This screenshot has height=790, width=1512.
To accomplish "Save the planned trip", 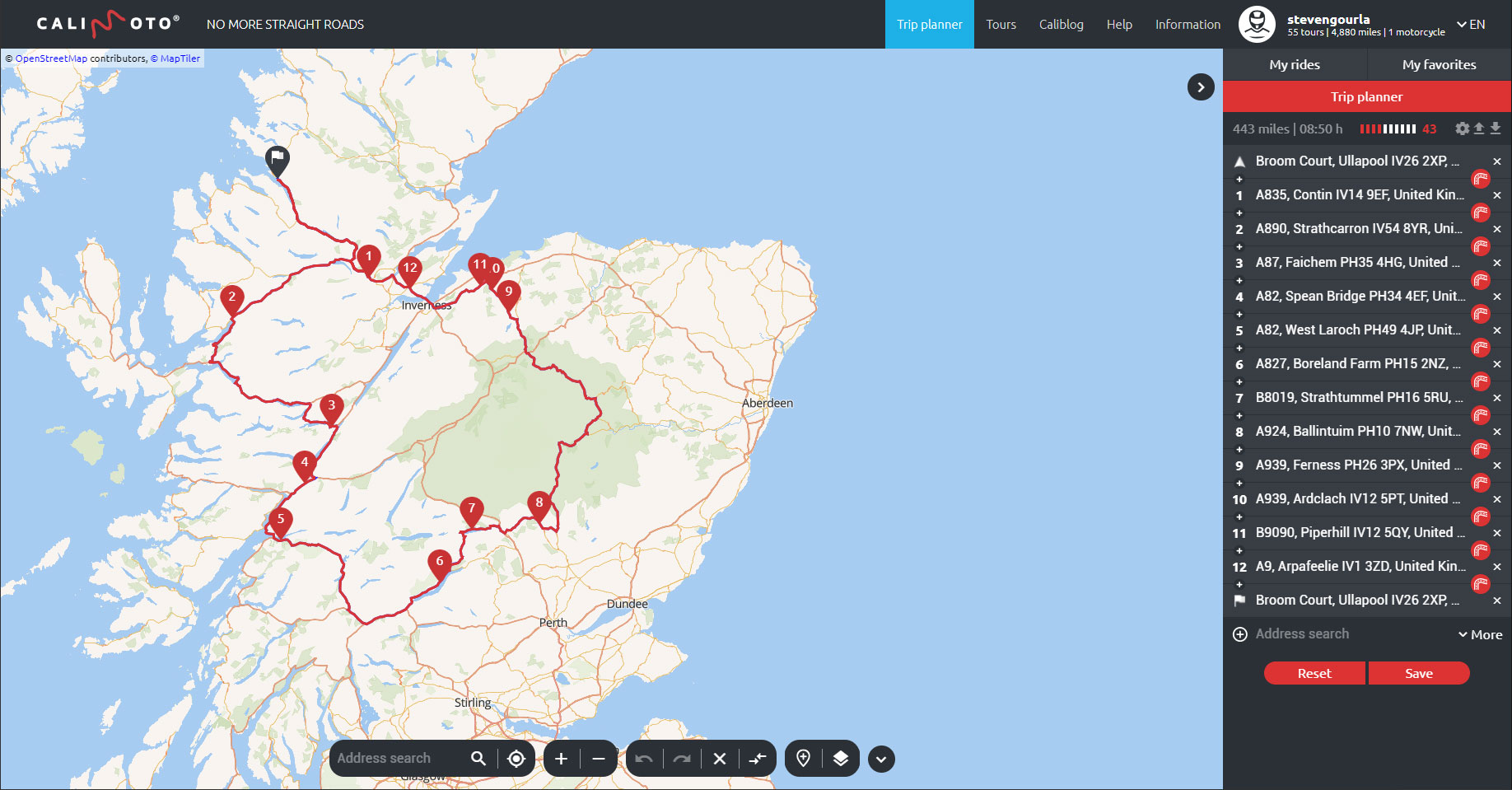I will (1419, 673).
